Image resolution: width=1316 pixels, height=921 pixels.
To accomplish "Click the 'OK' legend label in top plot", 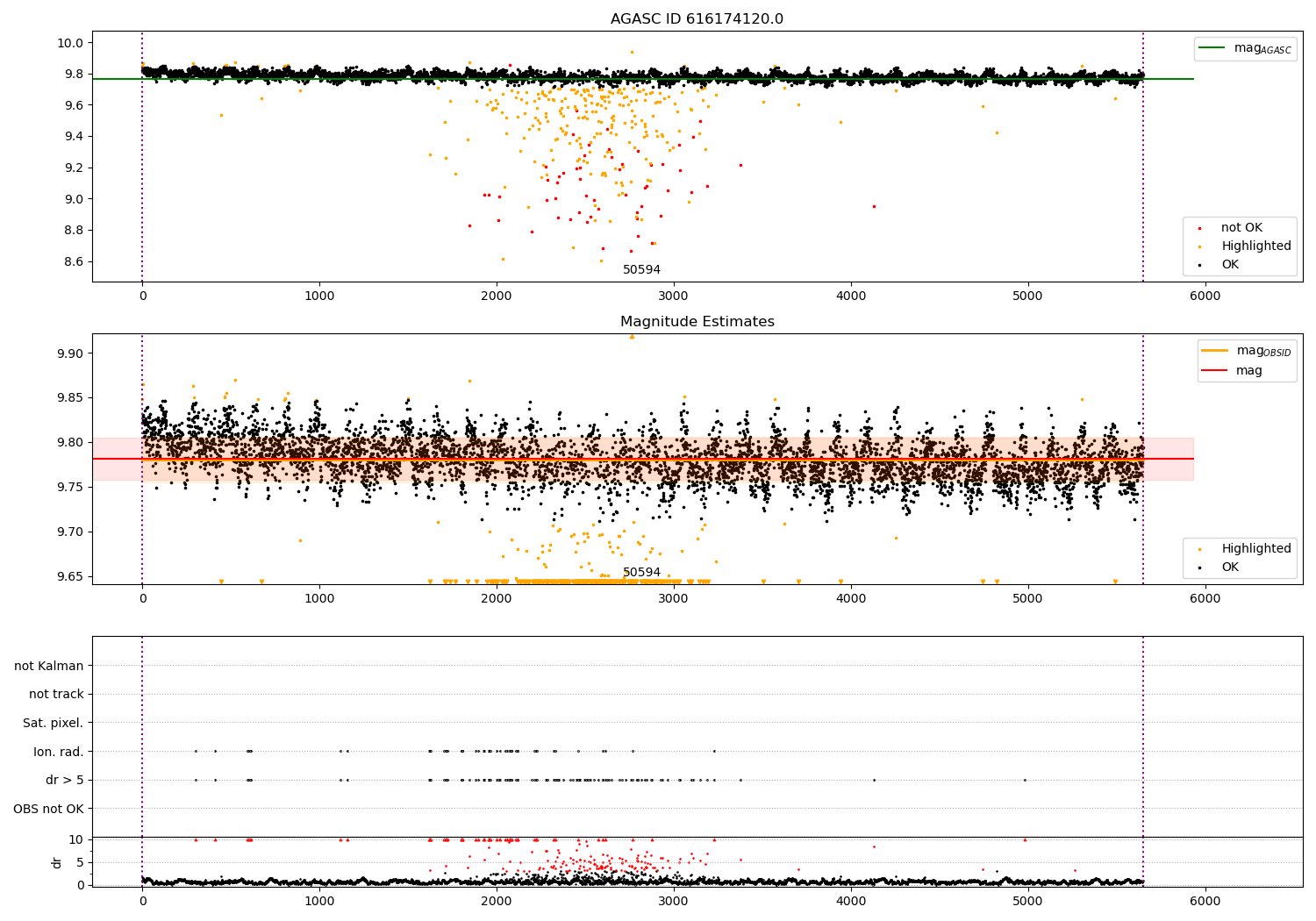I will pos(1230,265).
